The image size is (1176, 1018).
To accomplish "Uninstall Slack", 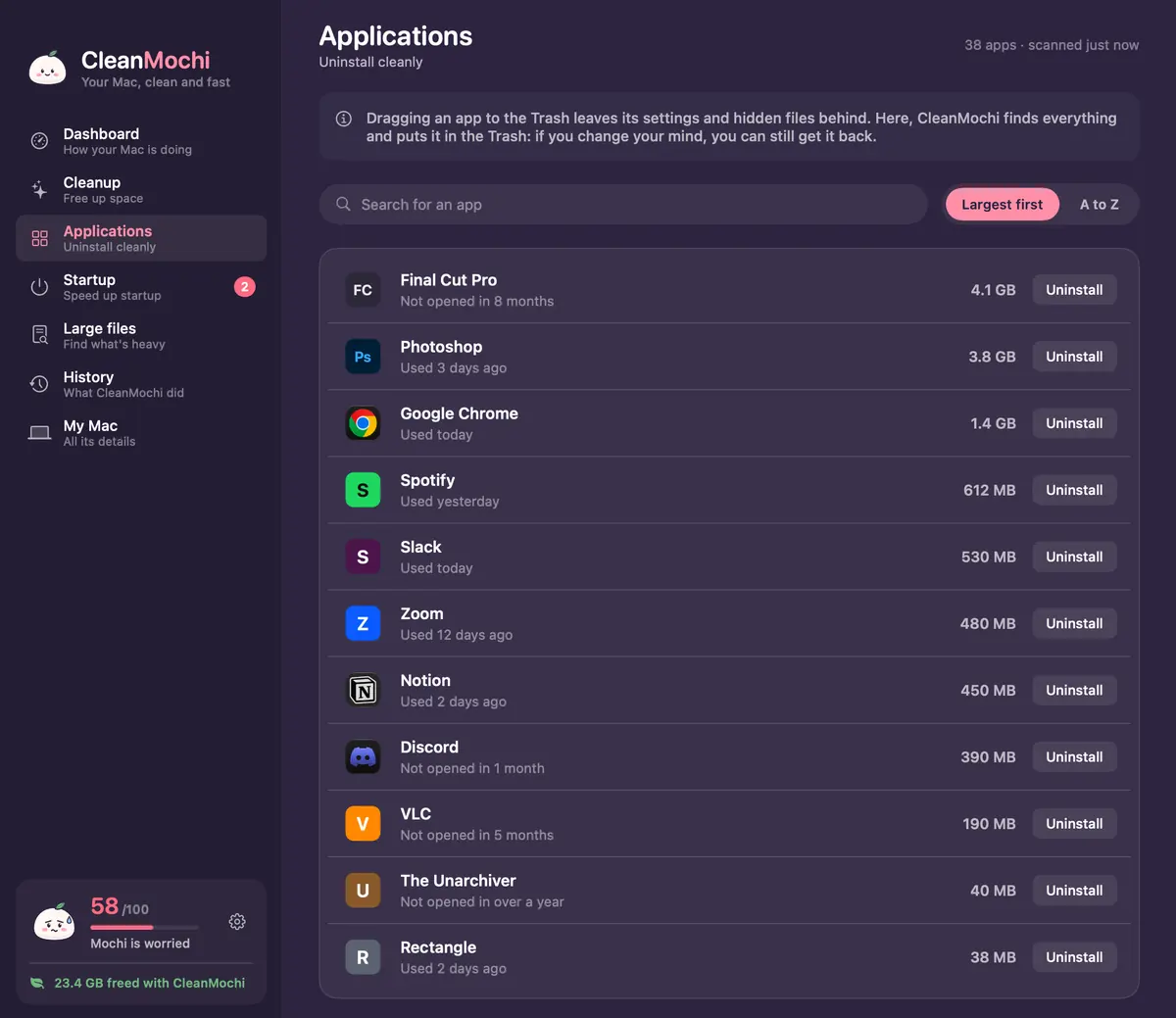I will [1074, 557].
